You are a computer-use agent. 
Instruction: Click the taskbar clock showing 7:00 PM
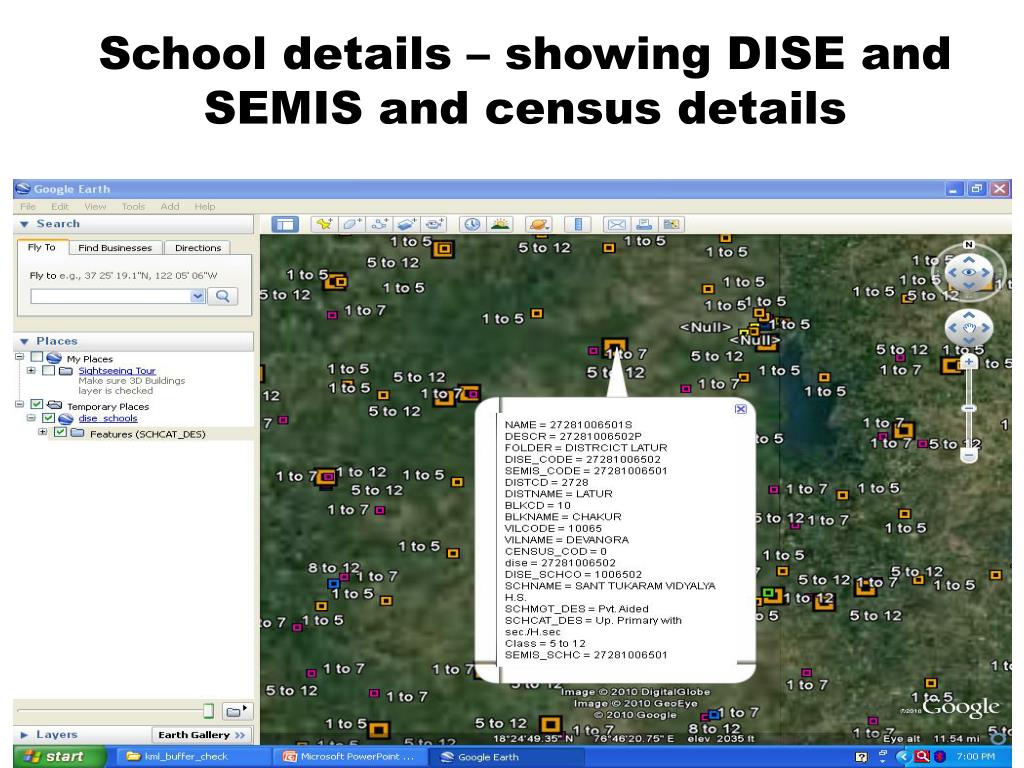(976, 757)
